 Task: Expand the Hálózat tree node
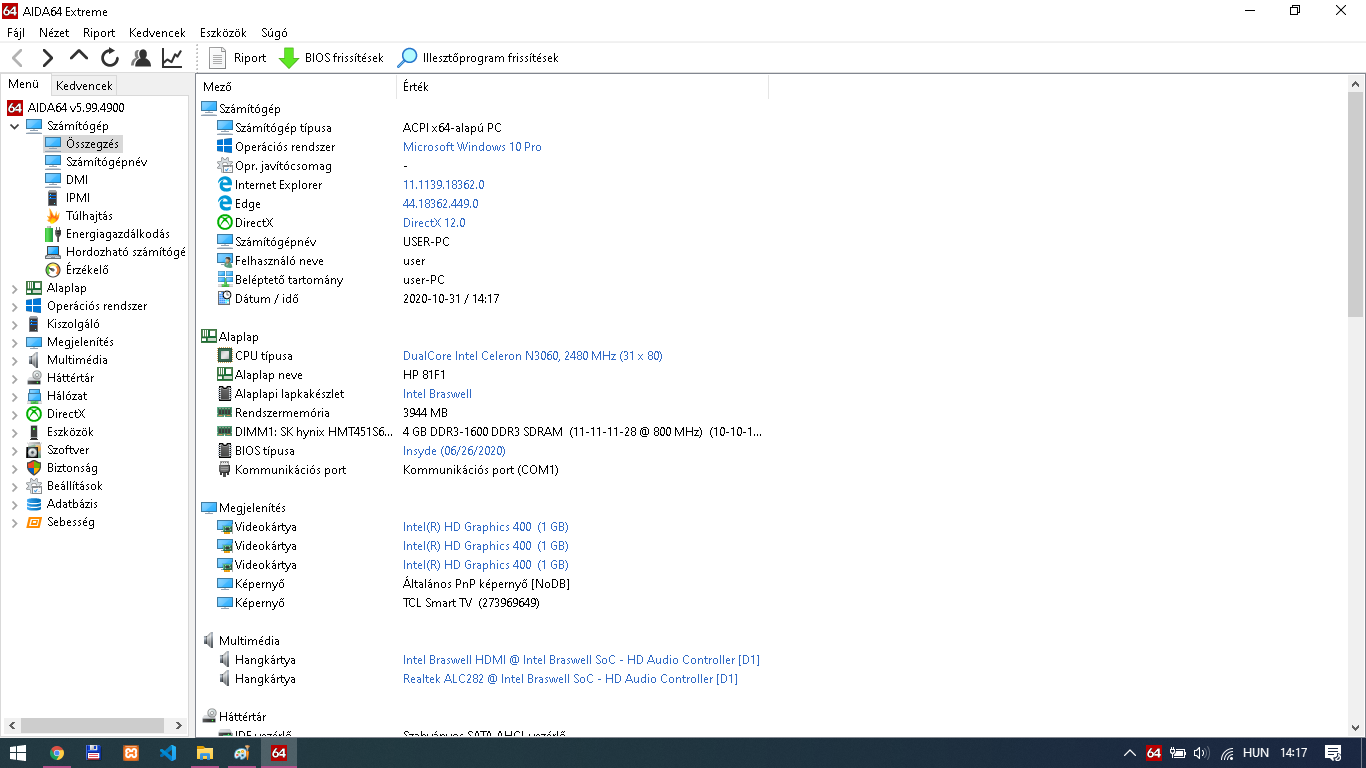pyautogui.click(x=14, y=396)
